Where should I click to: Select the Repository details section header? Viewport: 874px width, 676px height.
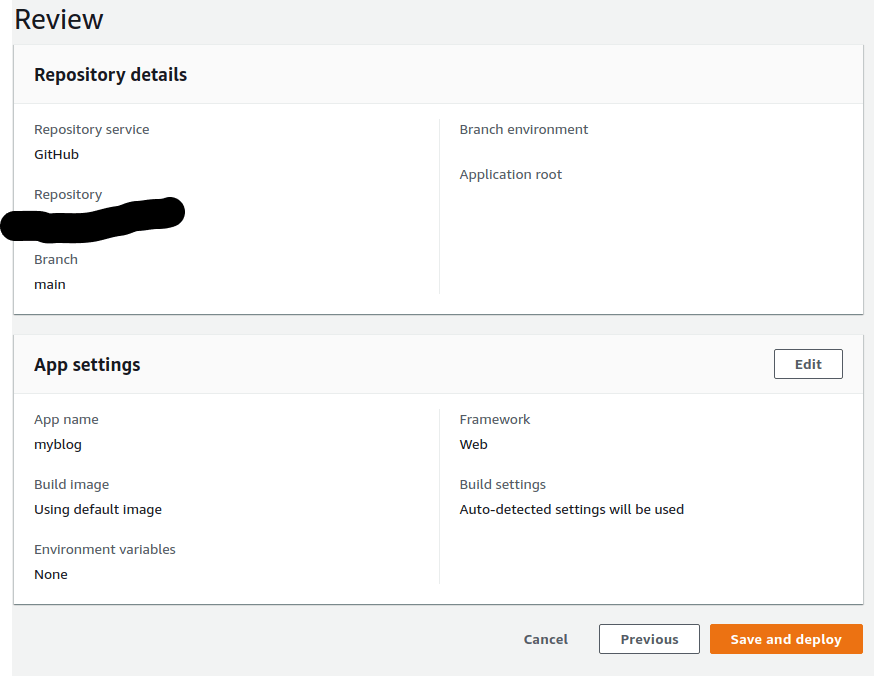click(x=110, y=75)
